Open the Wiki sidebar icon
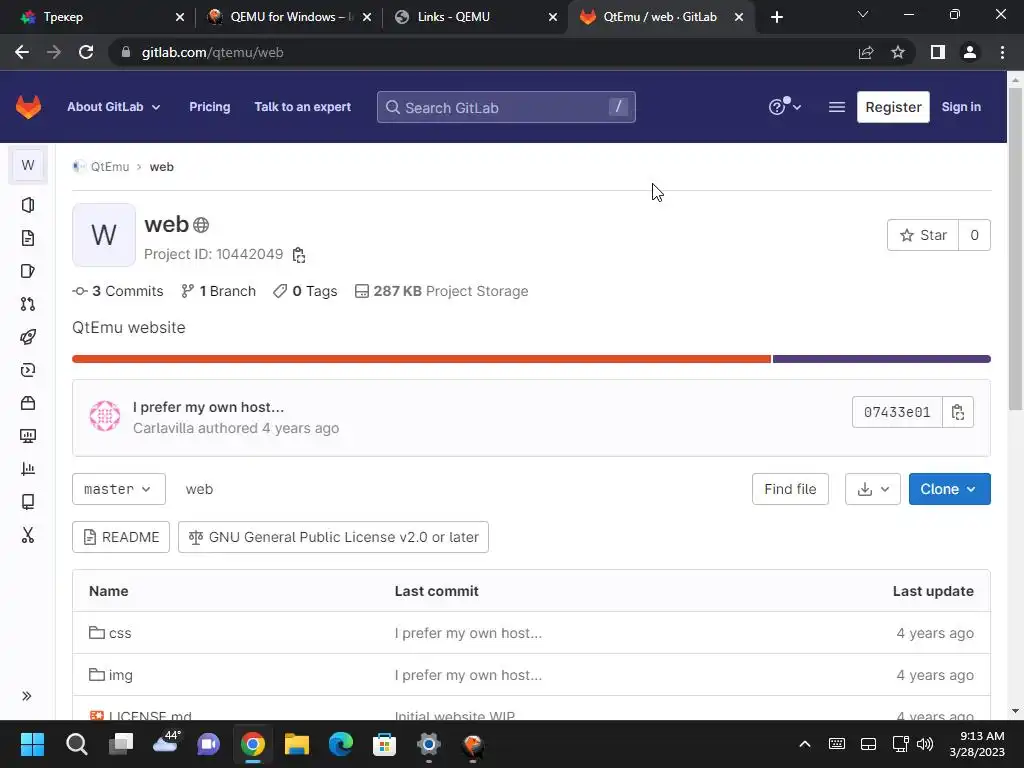The width and height of the screenshot is (1024, 768). click(x=27, y=502)
